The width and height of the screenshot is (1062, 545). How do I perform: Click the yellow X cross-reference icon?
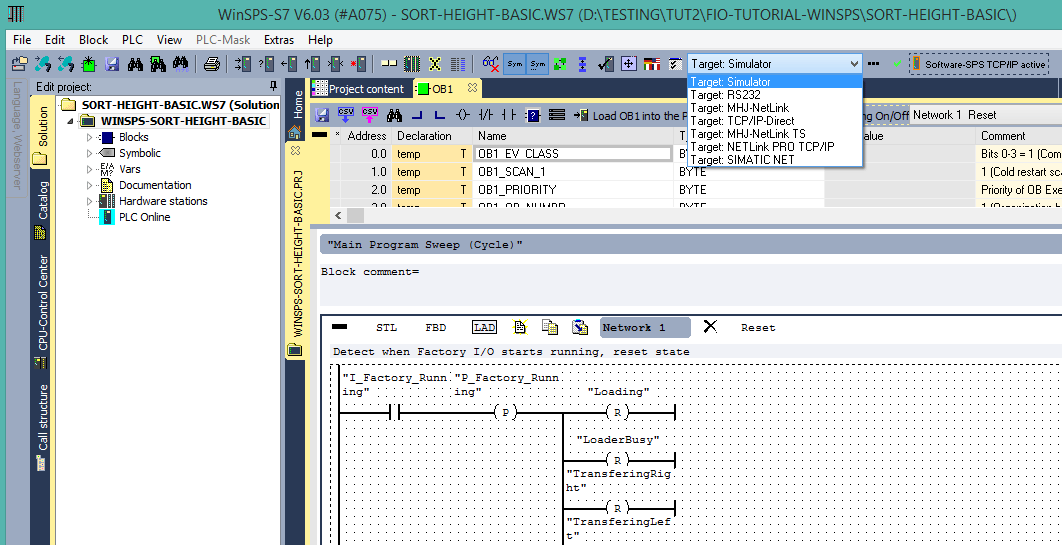pos(435,64)
